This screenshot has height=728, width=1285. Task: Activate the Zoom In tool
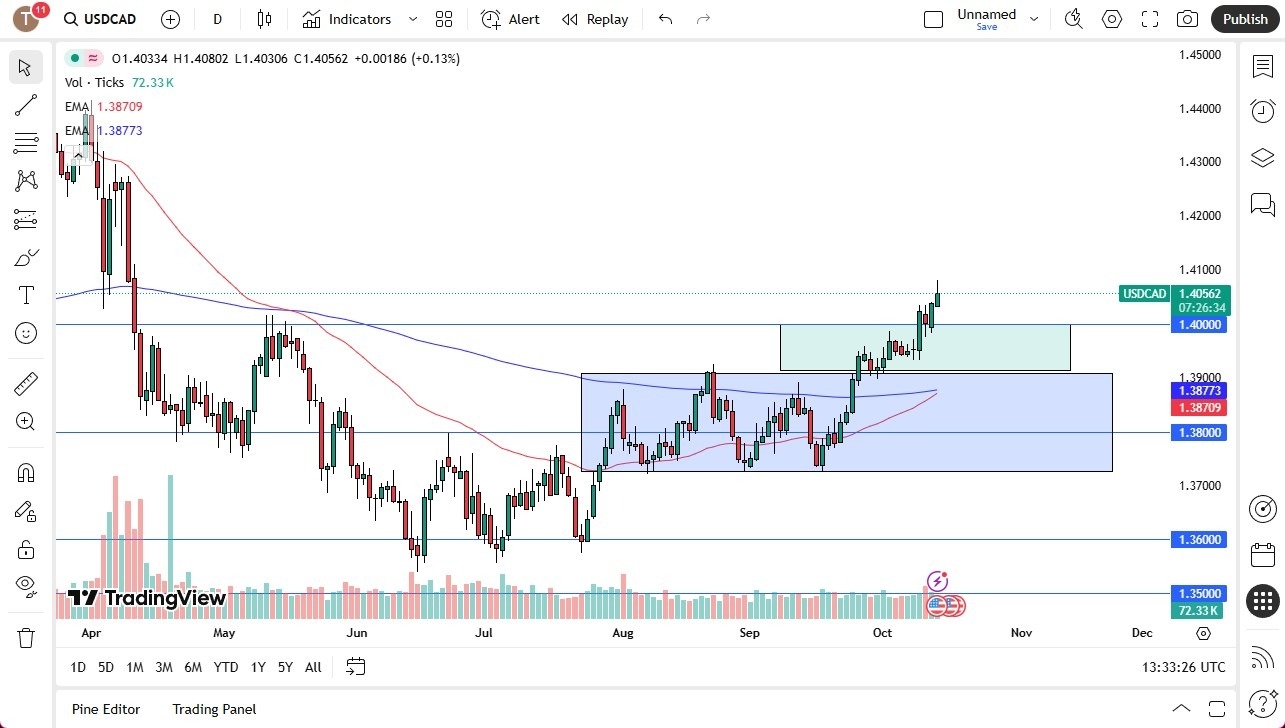(25, 421)
